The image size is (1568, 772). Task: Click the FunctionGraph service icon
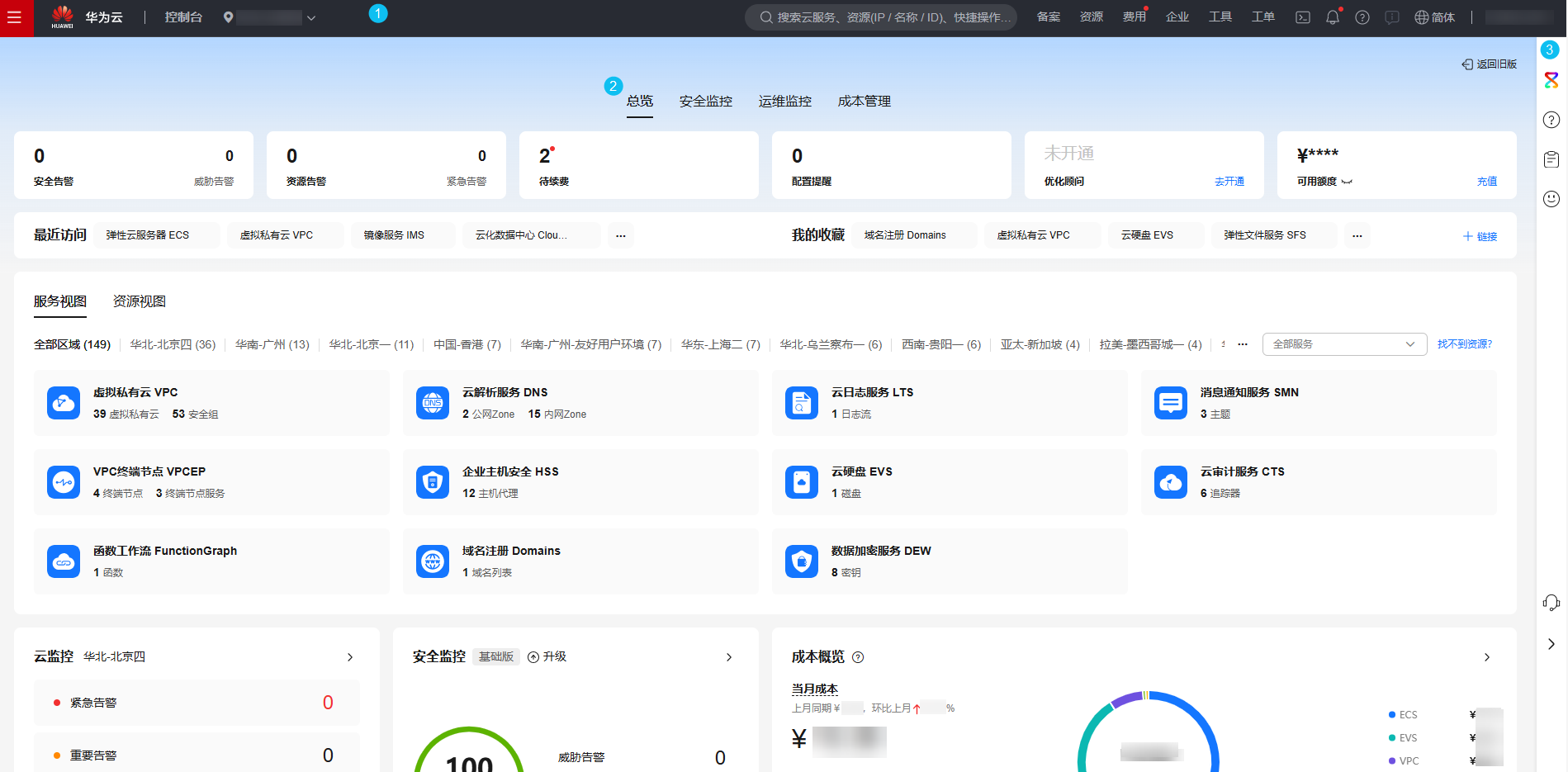tap(64, 561)
